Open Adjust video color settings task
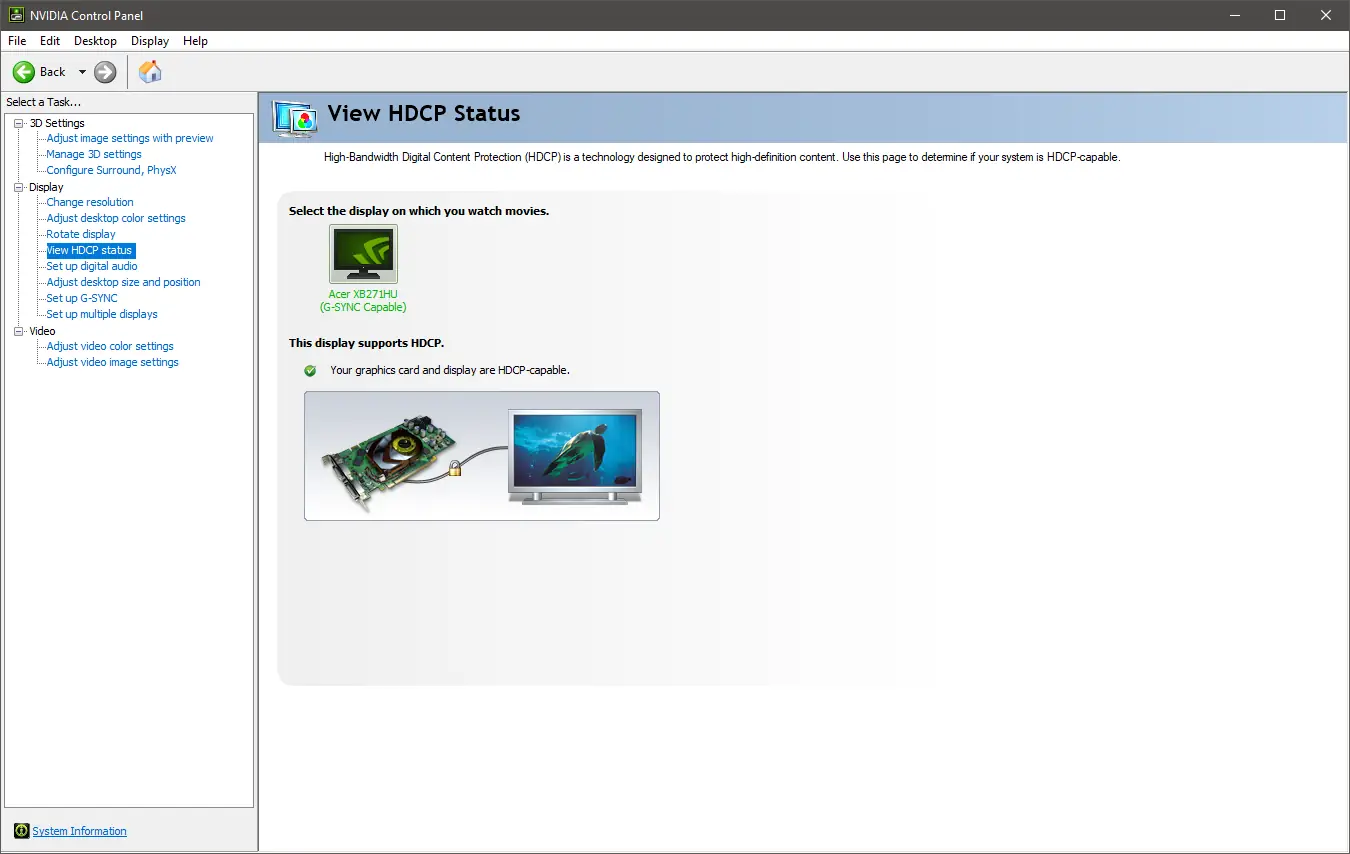1350x854 pixels. 110,346
